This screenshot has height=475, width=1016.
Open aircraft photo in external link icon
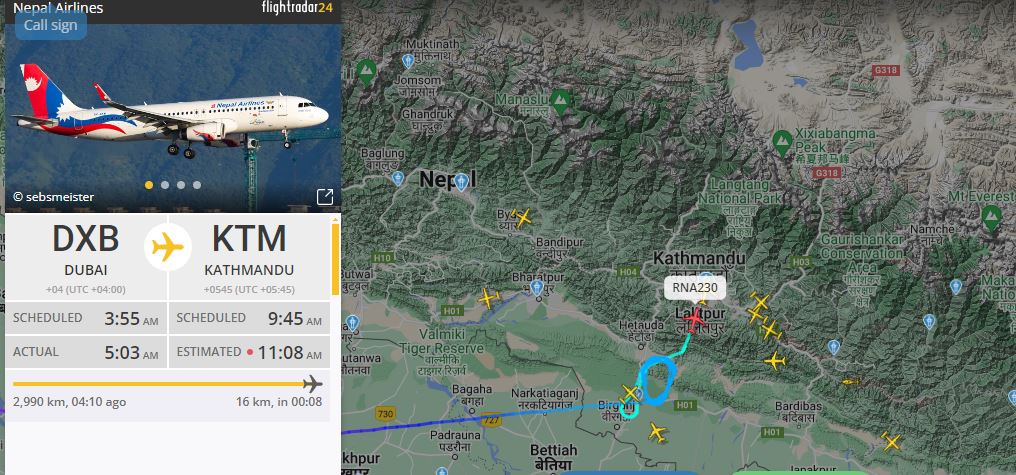click(x=325, y=197)
